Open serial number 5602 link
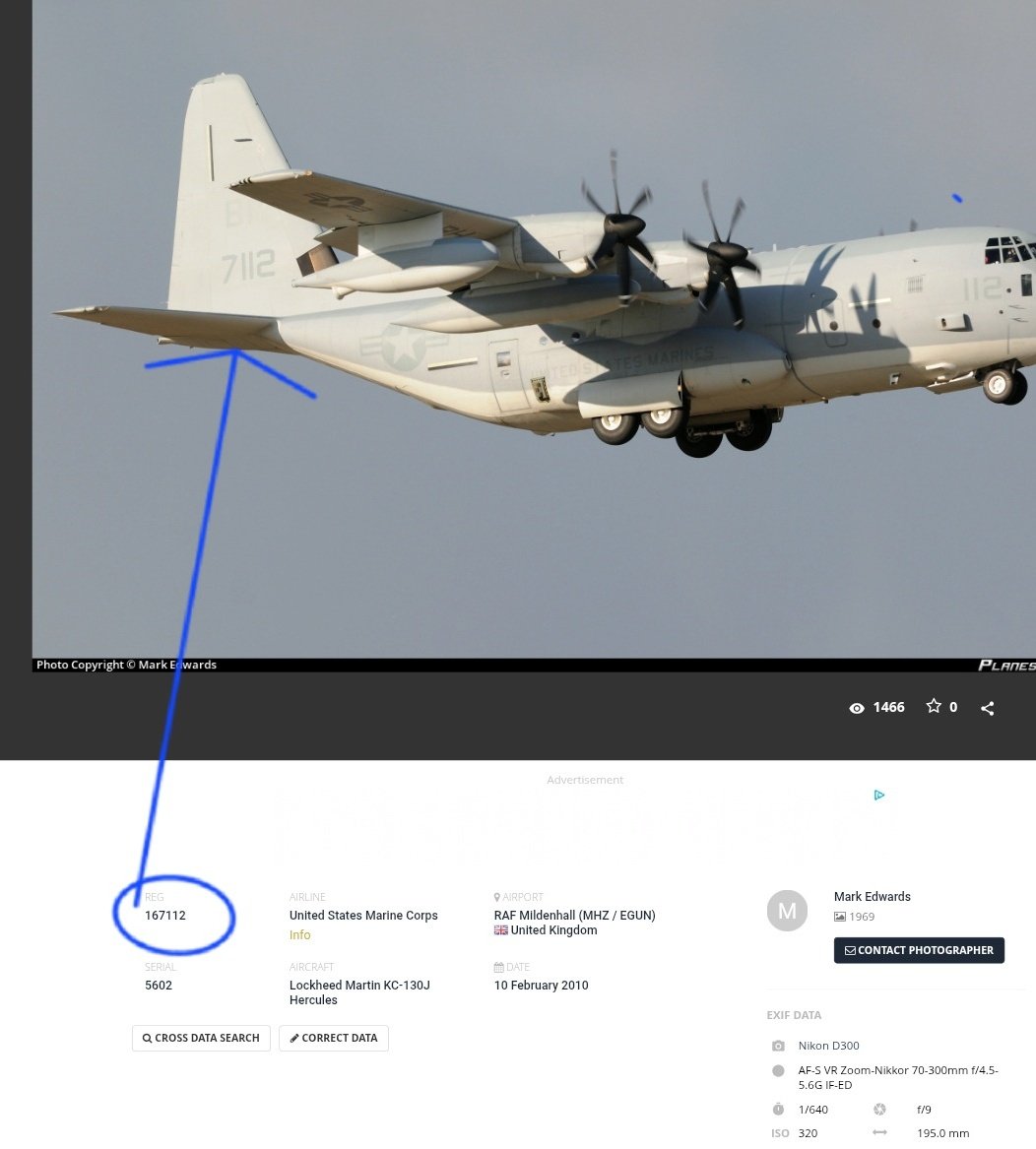The image size is (1036, 1149). [159, 986]
